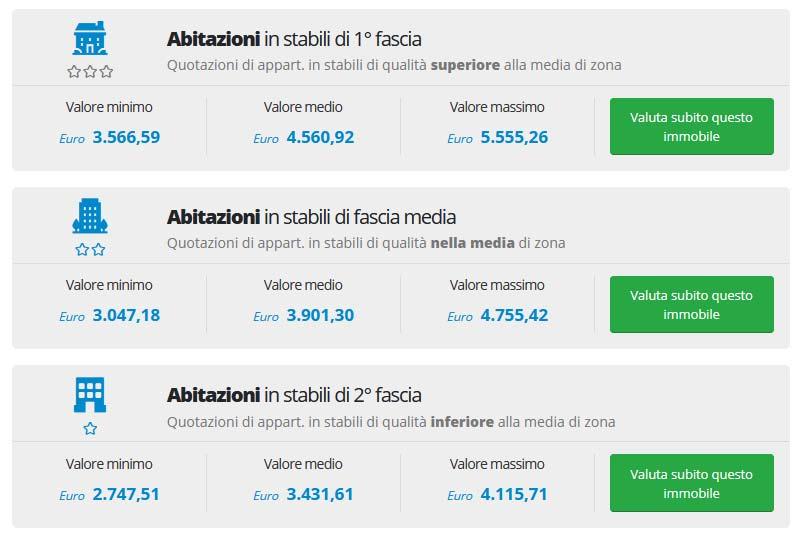Click the average value 4.560,92
Screen dimensions: 801x535
[x=320, y=137]
